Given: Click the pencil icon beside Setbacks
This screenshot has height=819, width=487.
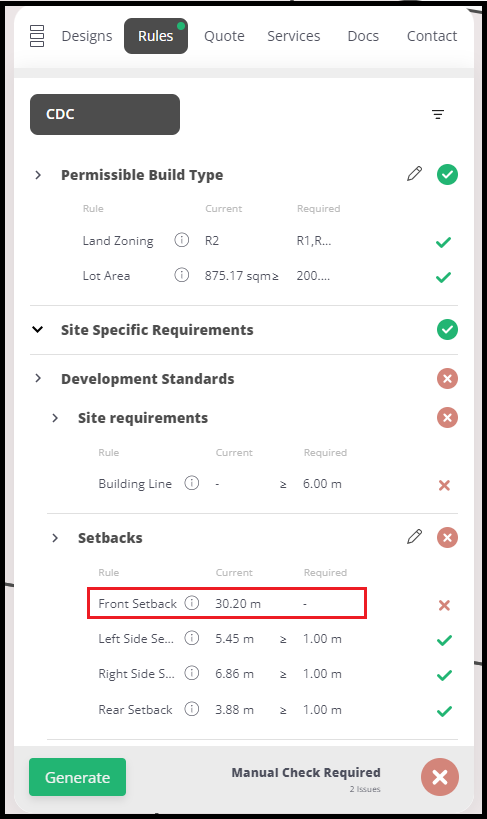Looking at the screenshot, I should tap(414, 536).
